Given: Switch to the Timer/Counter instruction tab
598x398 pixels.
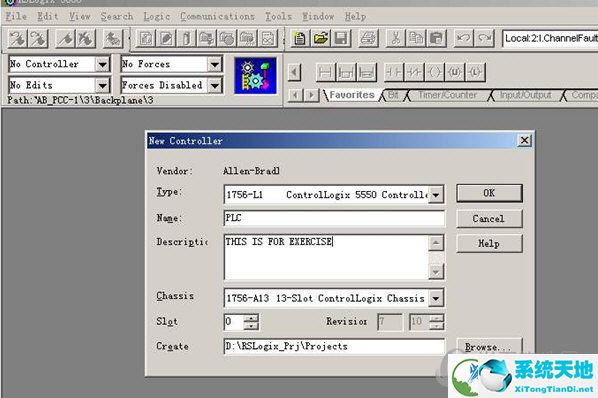Looking at the screenshot, I should [447, 95].
